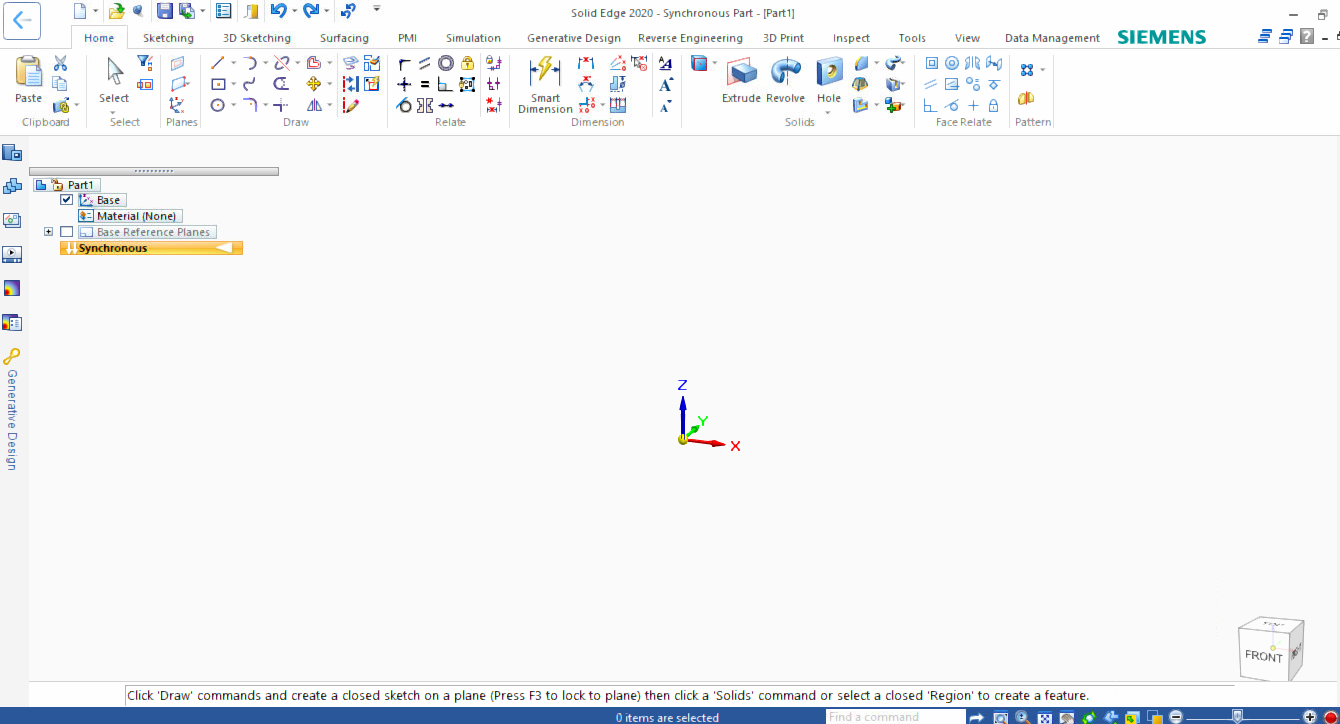Start the Line draw tool

[x=217, y=63]
